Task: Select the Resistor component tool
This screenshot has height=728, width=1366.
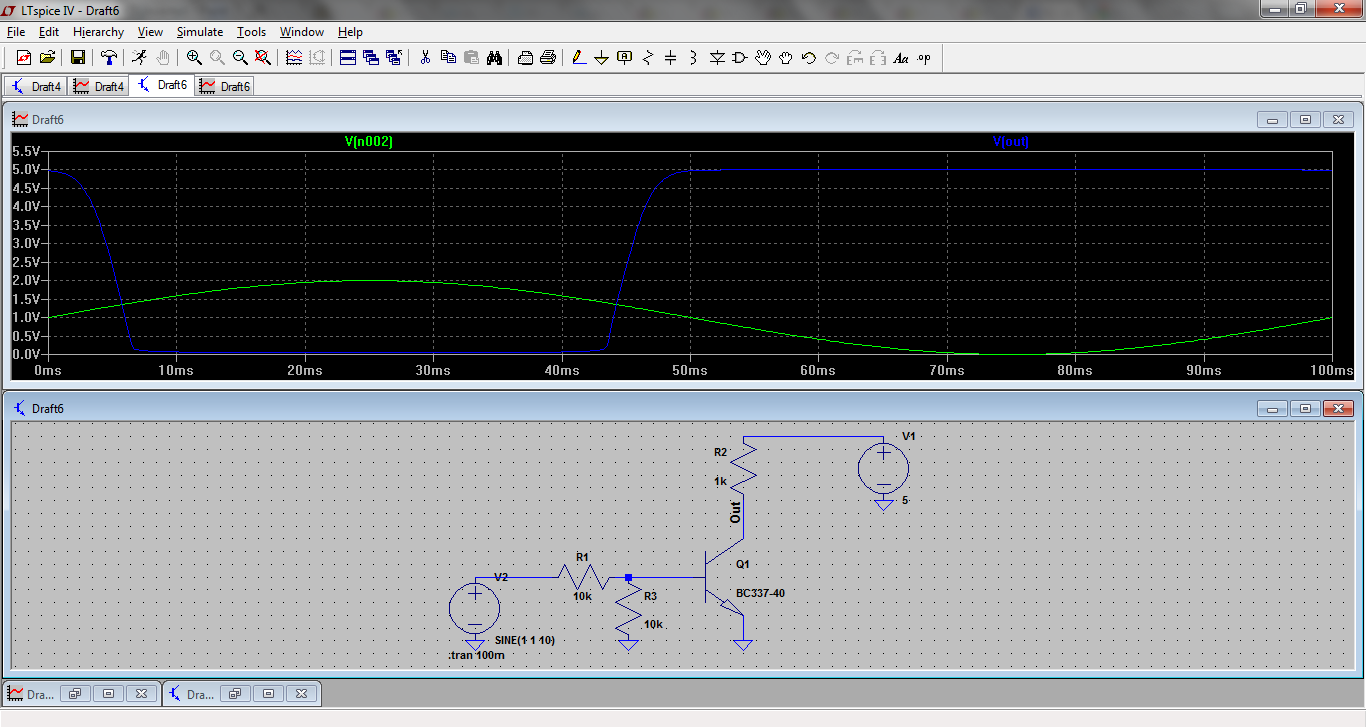Action: (647, 58)
